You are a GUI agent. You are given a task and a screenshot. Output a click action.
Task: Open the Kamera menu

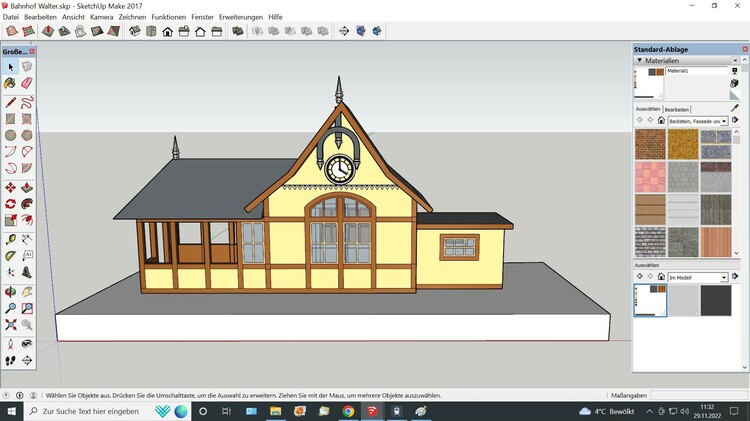[101, 17]
